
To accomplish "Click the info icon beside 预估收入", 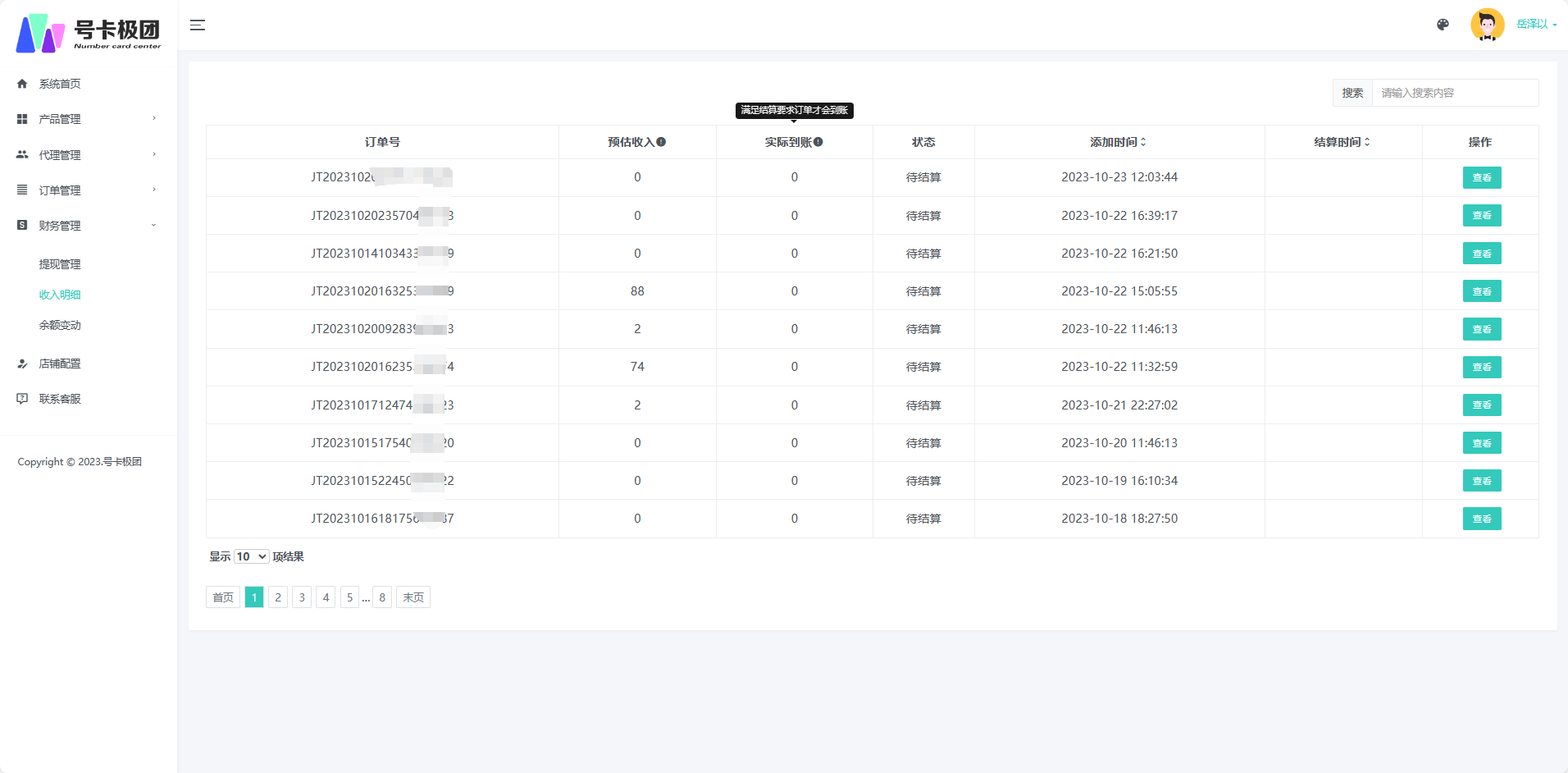I will pos(661,142).
